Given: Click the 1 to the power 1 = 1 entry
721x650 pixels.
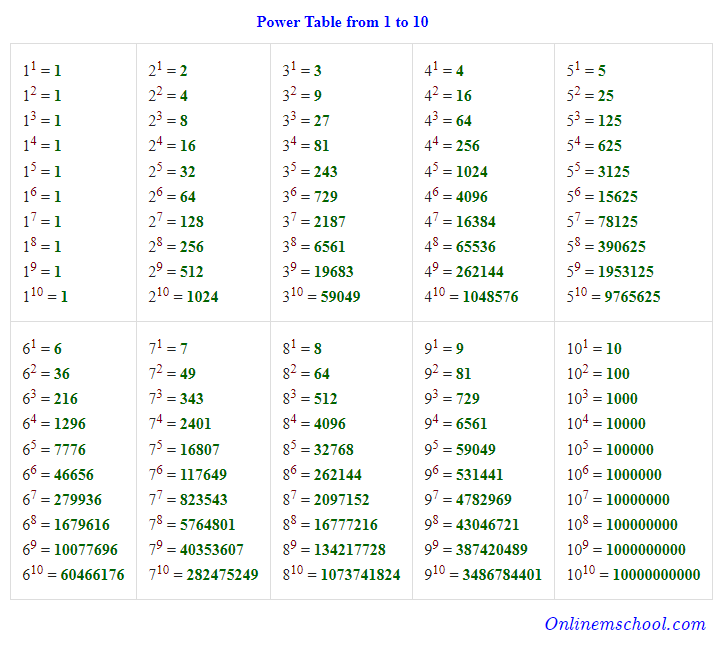Looking at the screenshot, I should click(42, 71).
